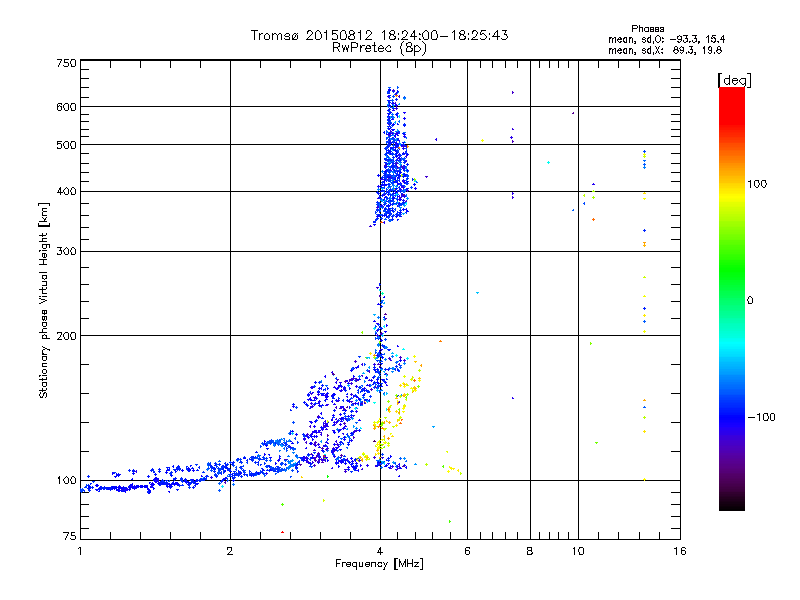Click the y-axis tick label '400'

tap(66, 191)
